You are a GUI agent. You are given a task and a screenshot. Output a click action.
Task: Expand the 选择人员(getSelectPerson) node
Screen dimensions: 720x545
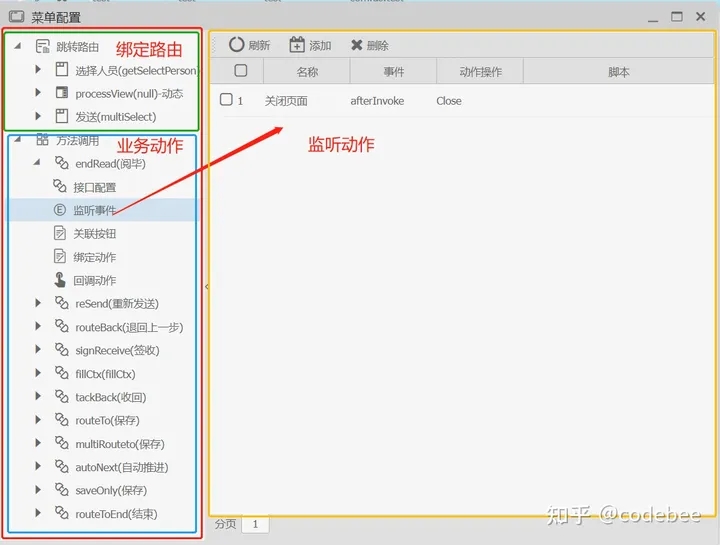click(38, 69)
